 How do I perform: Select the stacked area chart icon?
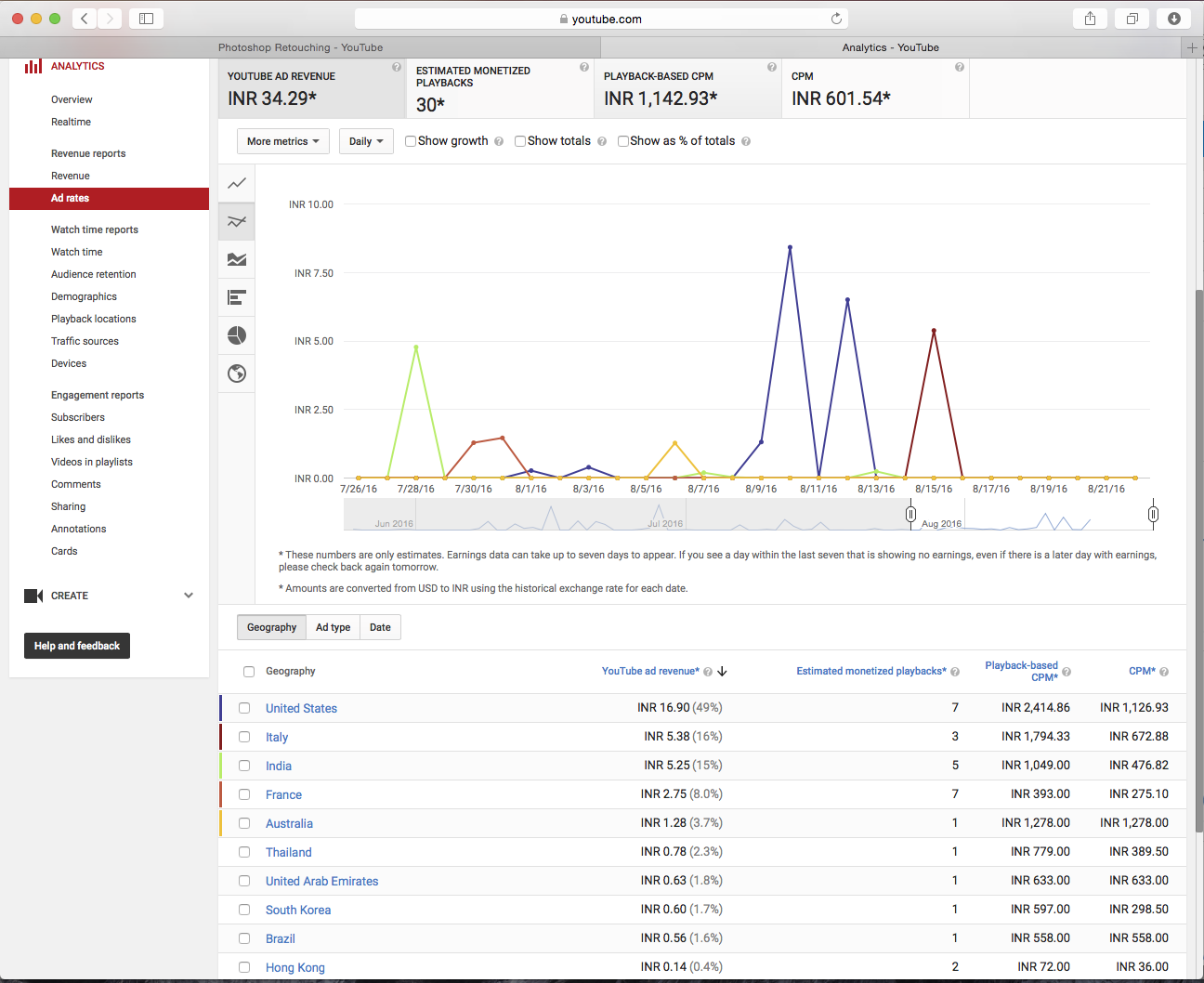[x=237, y=259]
